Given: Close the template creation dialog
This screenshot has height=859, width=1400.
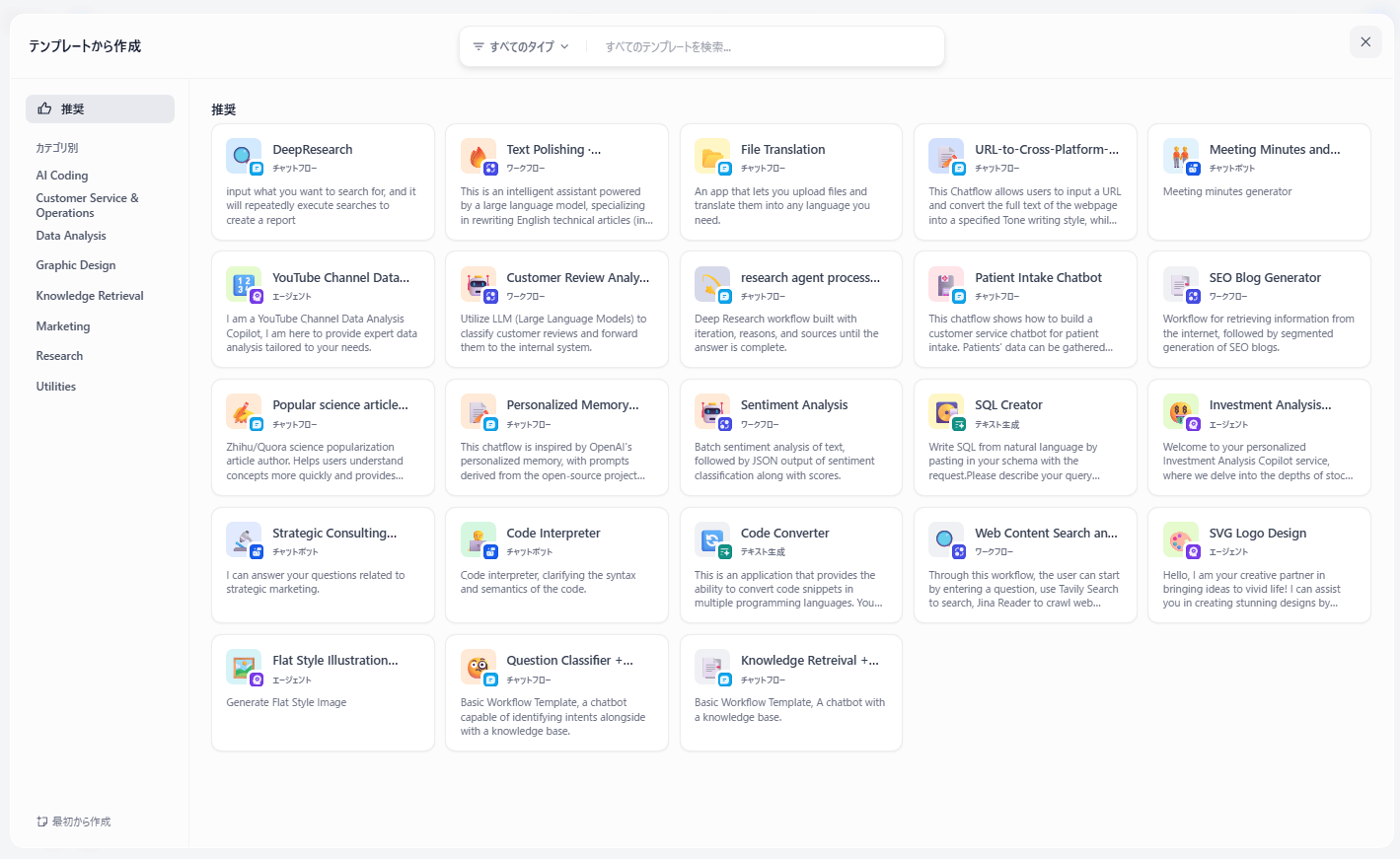Looking at the screenshot, I should tap(1365, 41).
